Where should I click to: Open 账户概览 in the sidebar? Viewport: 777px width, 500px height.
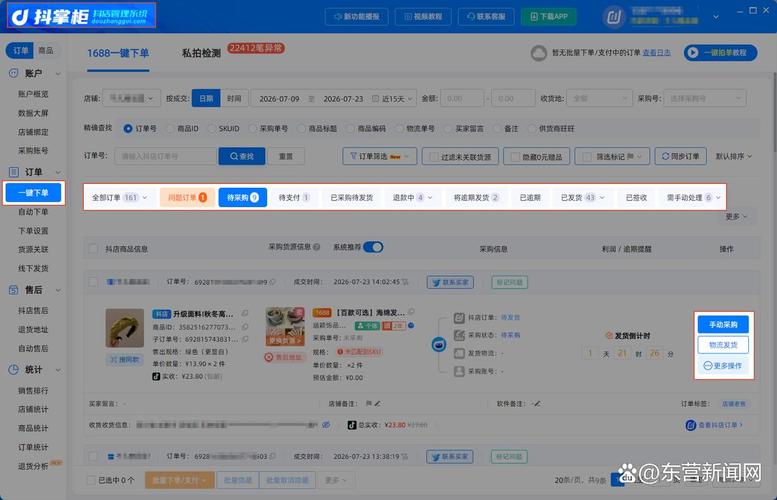[x=33, y=94]
